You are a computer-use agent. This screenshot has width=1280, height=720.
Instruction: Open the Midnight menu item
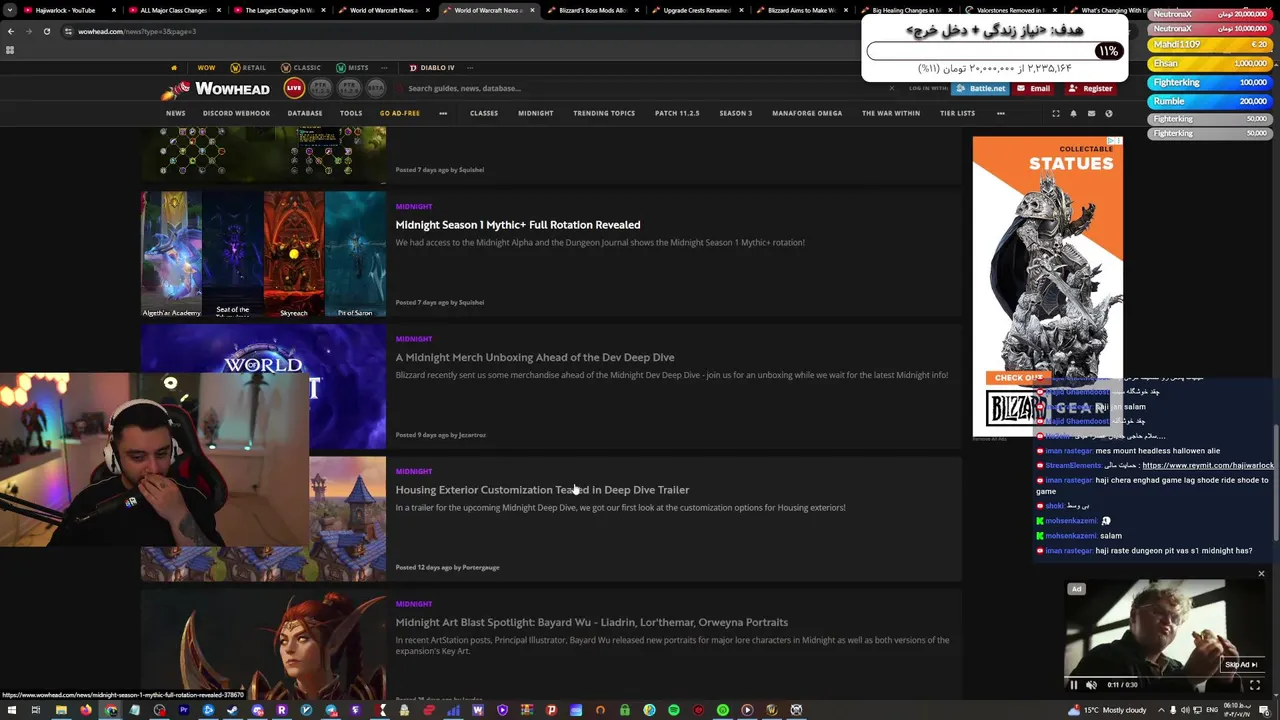(x=535, y=113)
